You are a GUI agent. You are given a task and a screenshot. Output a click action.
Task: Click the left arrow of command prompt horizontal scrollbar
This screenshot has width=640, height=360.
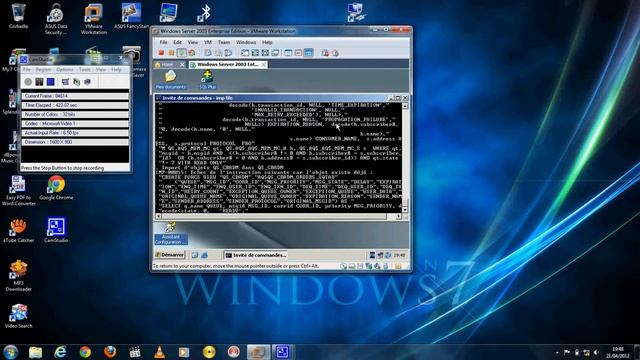click(x=159, y=216)
